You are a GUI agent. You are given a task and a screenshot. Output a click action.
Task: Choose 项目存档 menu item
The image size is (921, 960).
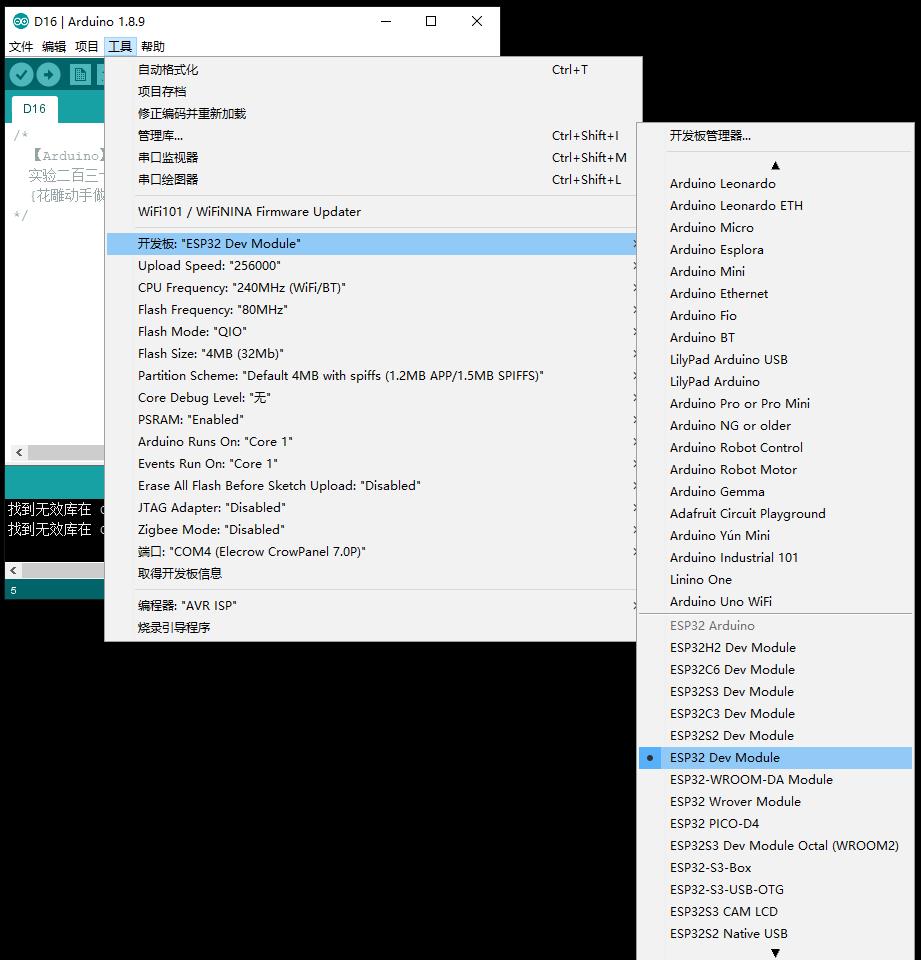click(x=374, y=92)
